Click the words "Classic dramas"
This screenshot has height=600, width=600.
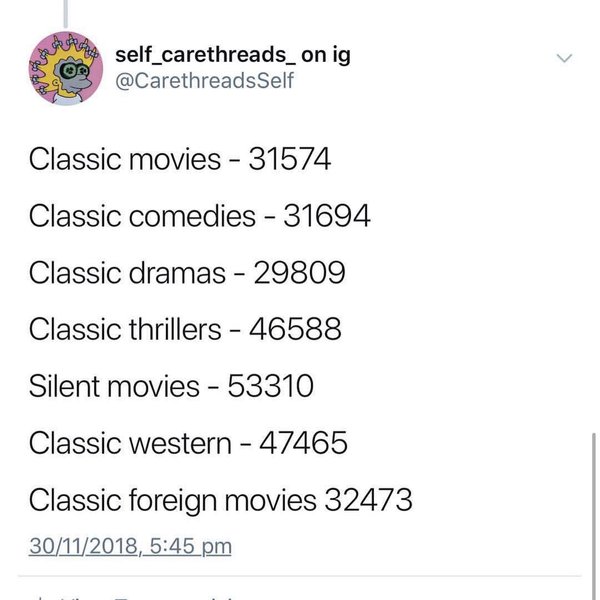click(x=127, y=272)
